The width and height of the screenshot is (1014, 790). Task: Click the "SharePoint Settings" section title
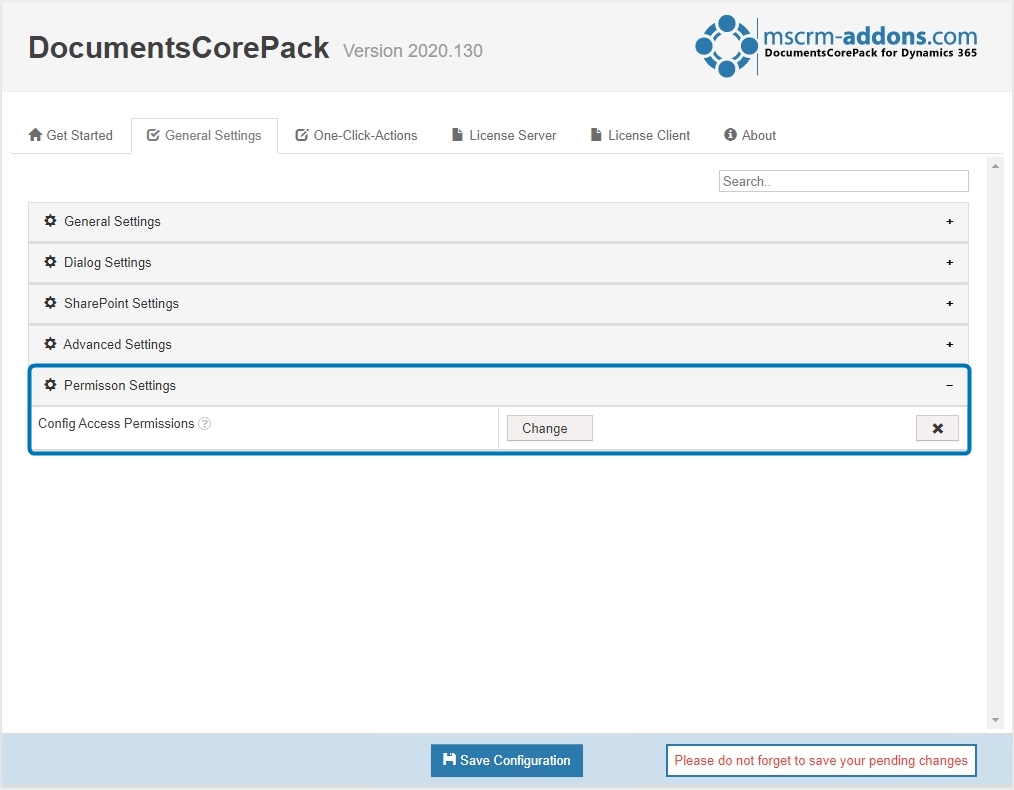pyautogui.click(x=122, y=303)
